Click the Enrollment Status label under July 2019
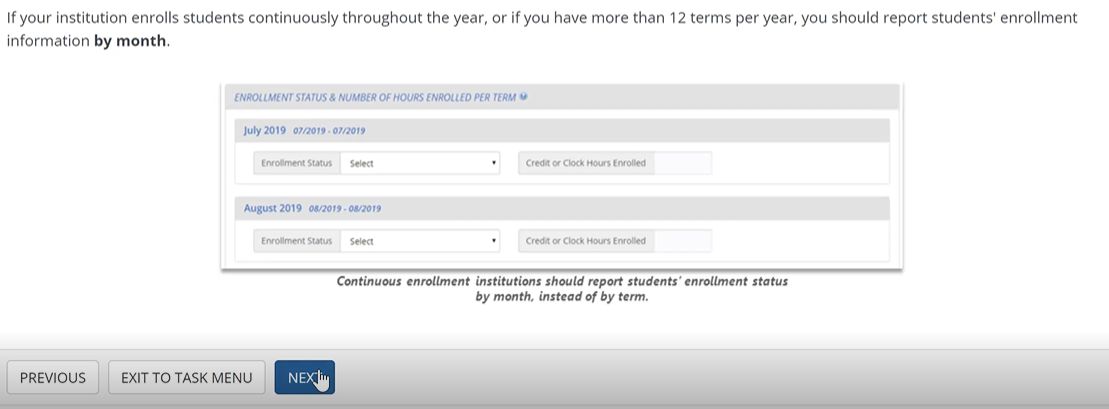1109x409 pixels. pyautogui.click(x=296, y=163)
